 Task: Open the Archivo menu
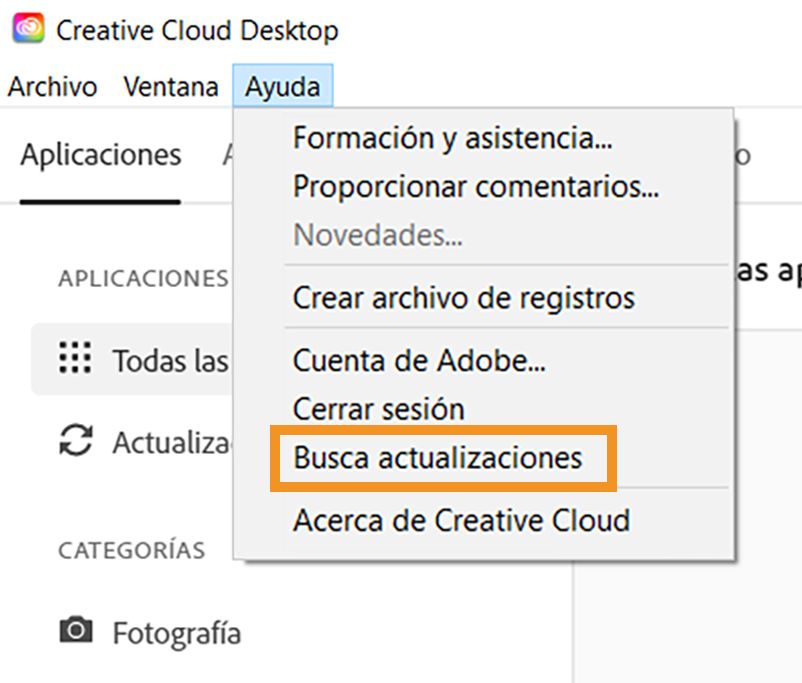pyautogui.click(x=52, y=87)
